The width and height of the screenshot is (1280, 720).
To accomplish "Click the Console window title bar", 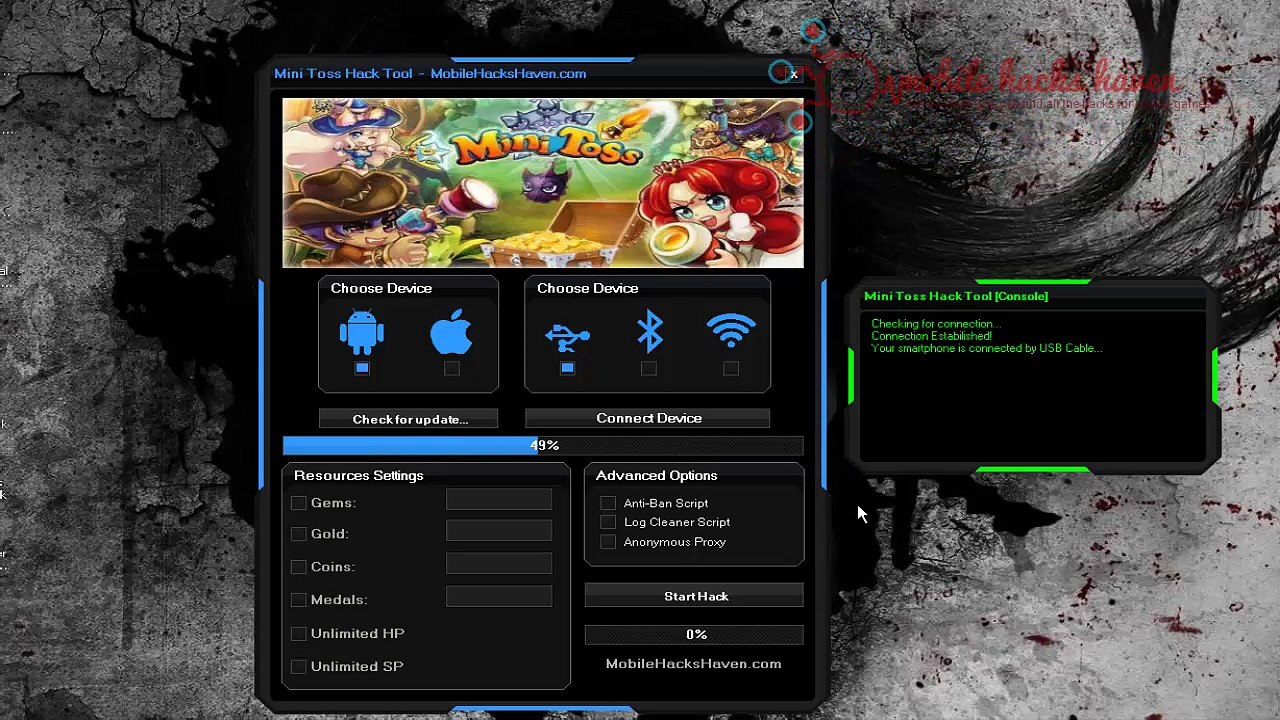I will click(1035, 296).
